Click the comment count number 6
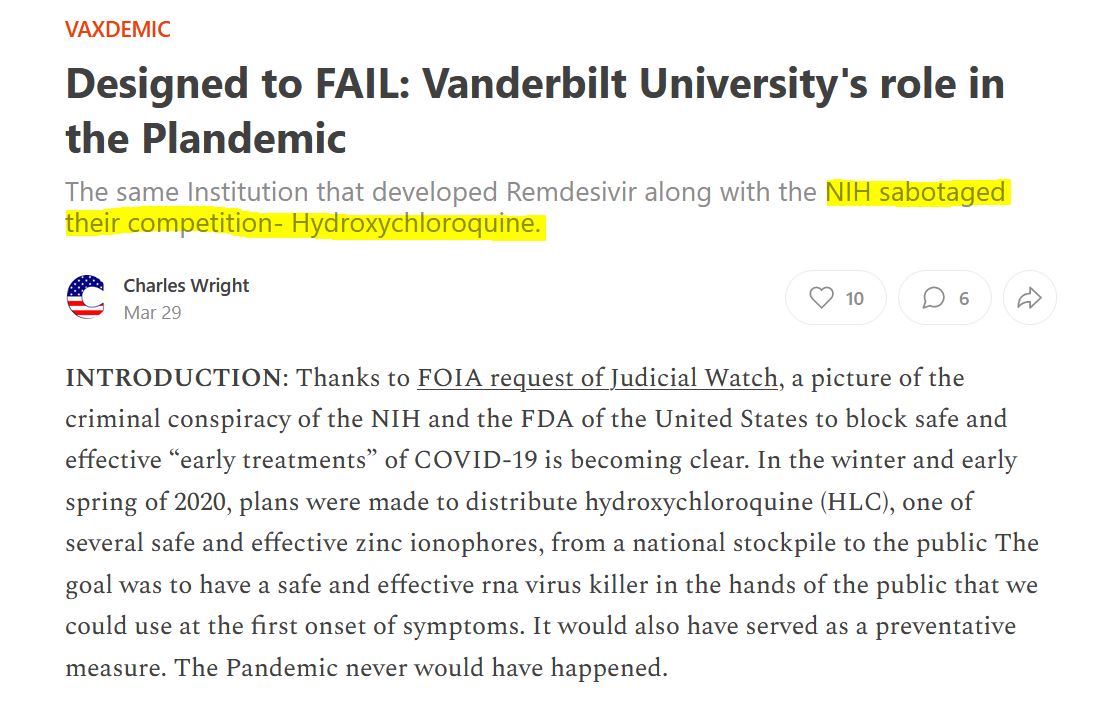Screen dimensions: 1106x706 coord(964,298)
